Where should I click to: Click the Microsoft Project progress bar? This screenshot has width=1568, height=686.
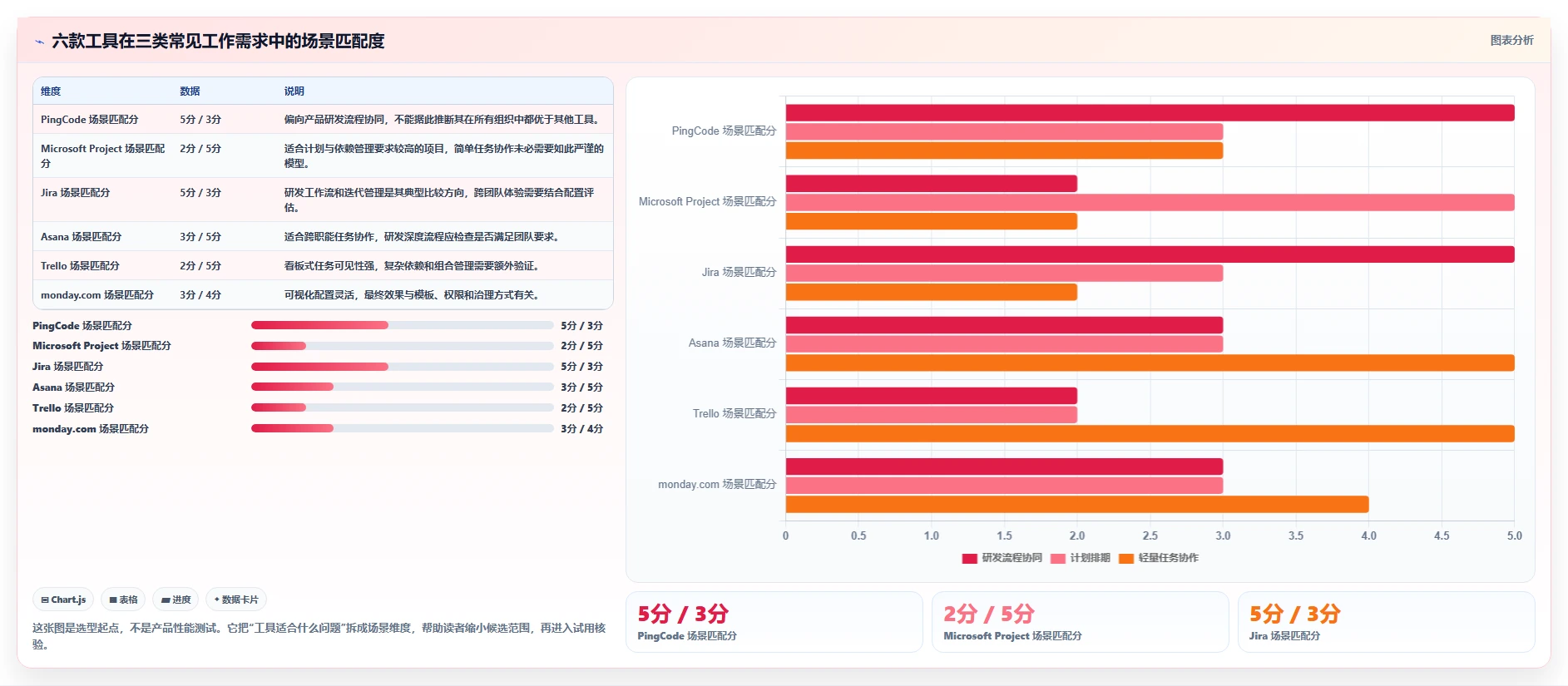(x=403, y=346)
